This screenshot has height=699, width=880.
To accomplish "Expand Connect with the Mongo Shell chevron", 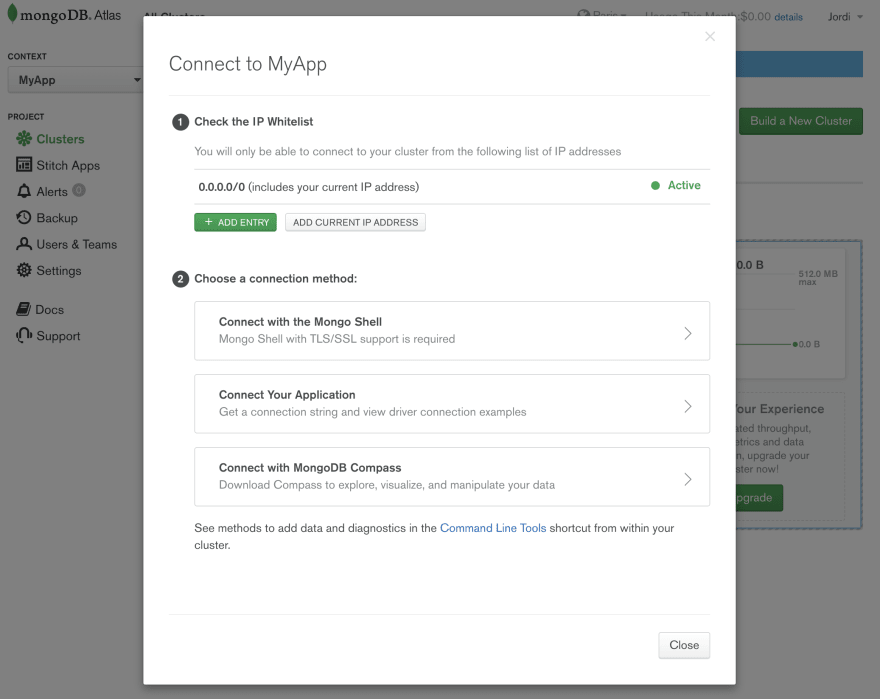I will 688,333.
